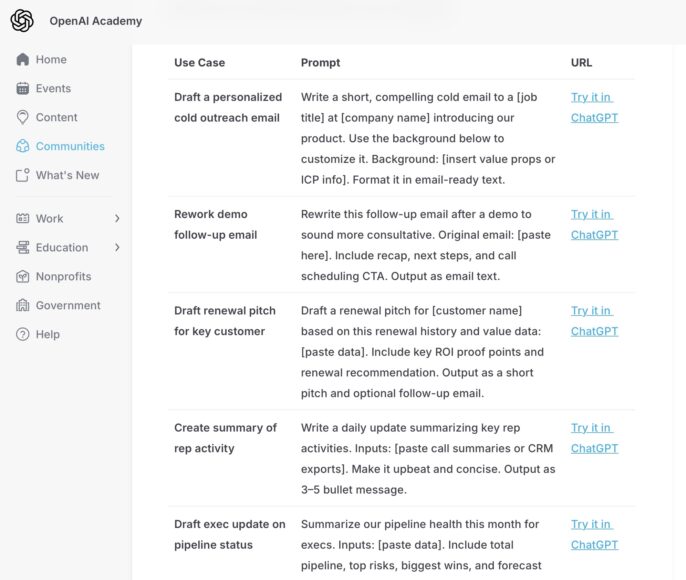This screenshot has width=686, height=580.
Task: Open Help via question mark icon
Action: (23, 335)
